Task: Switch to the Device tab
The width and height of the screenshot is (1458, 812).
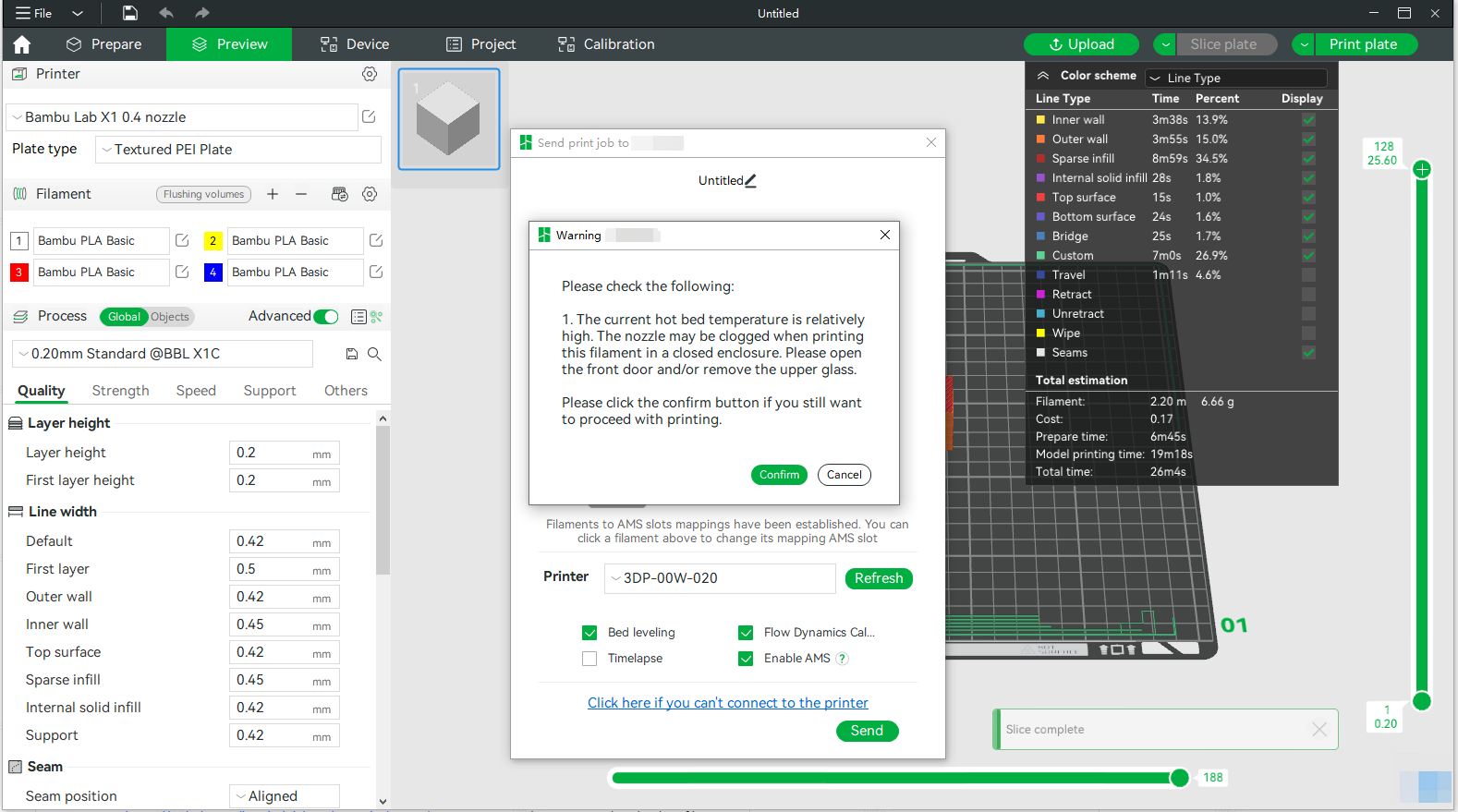Action: 355,44
